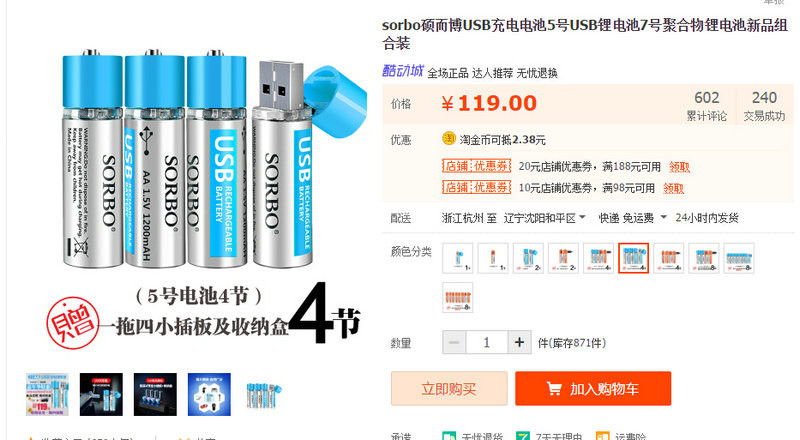800x440 pixels.
Task: Click the quantity input field
Action: pyautogui.click(x=487, y=343)
